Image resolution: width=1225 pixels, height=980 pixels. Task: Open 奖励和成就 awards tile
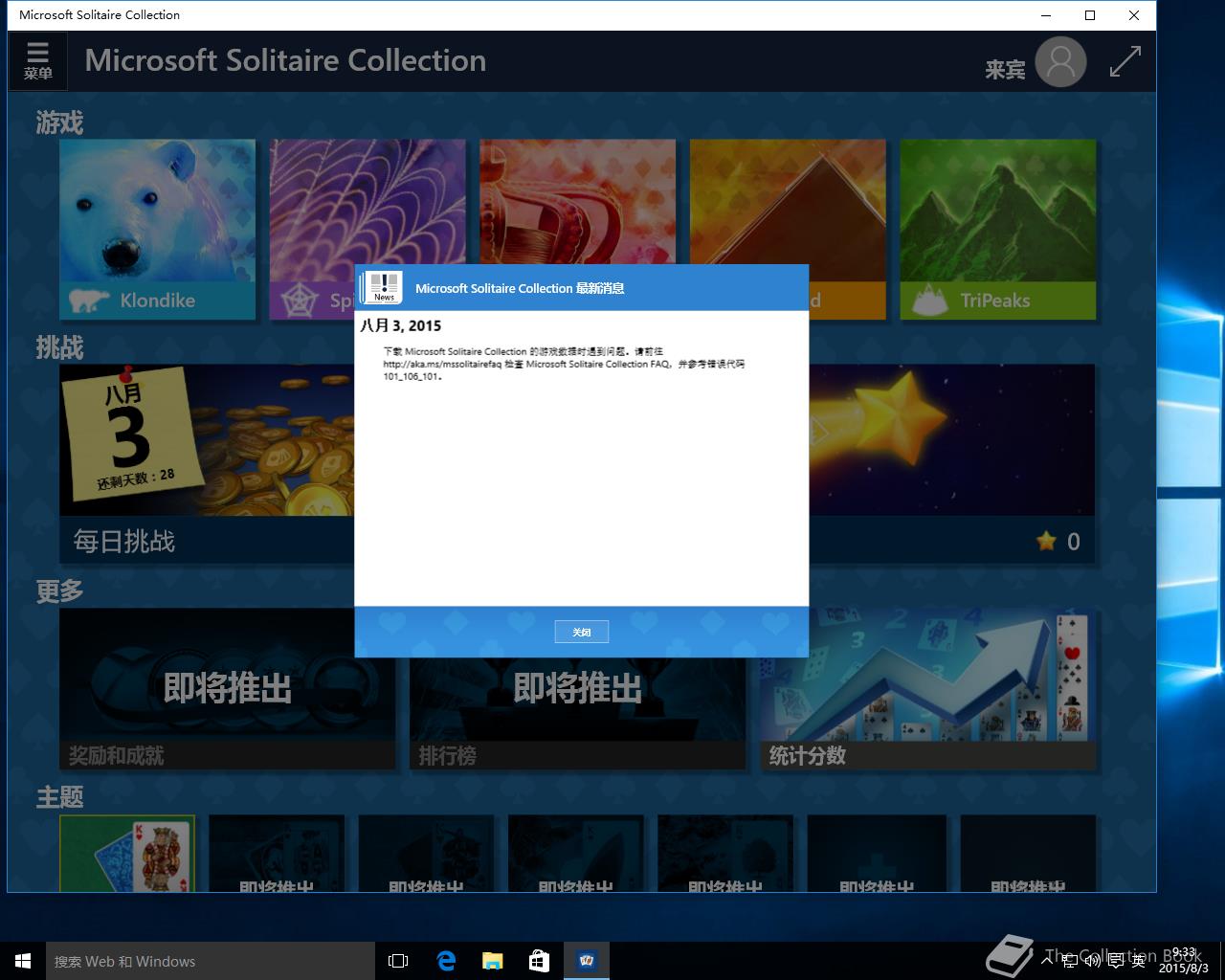click(x=227, y=689)
